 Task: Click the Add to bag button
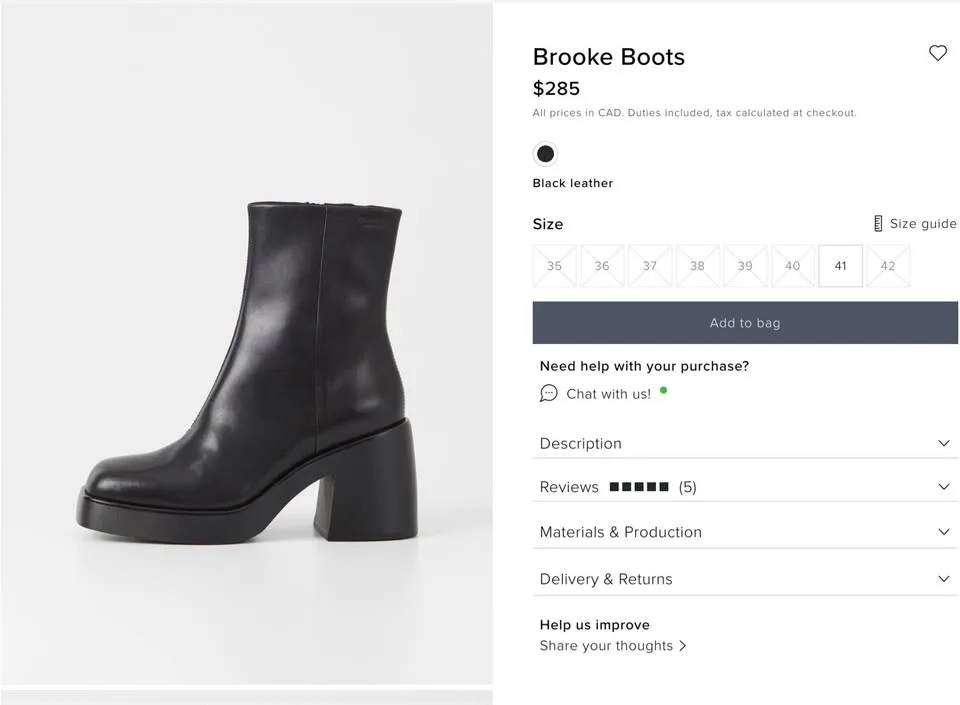[744, 322]
